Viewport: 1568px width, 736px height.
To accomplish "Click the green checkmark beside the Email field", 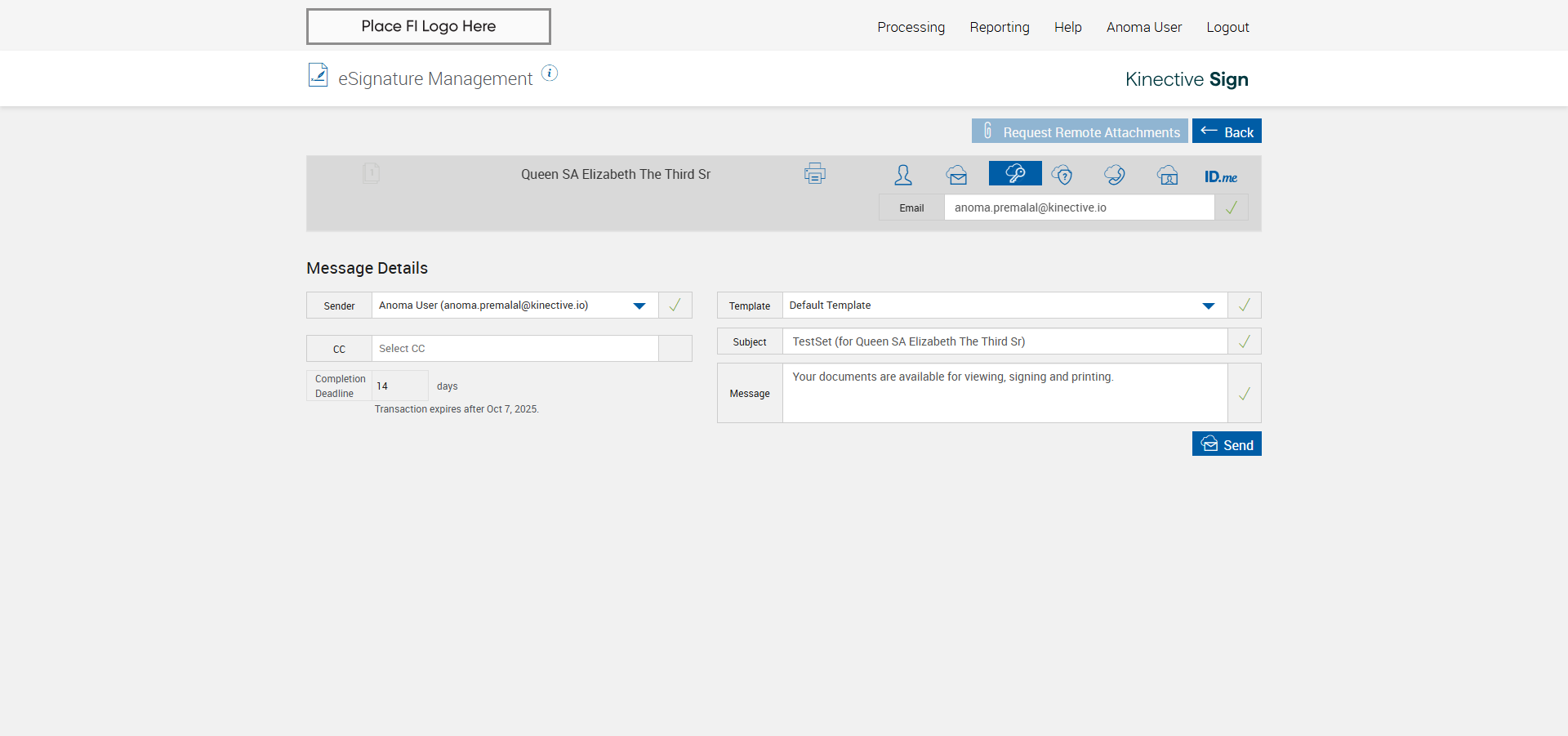I will pyautogui.click(x=1232, y=207).
